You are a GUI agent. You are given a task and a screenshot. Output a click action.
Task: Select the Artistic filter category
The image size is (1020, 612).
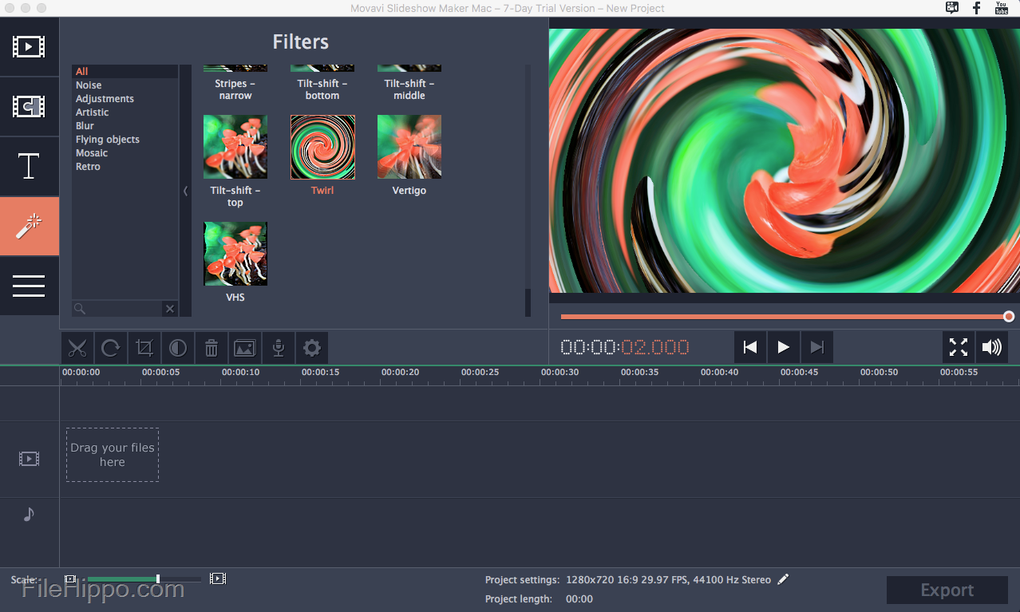[x=92, y=112]
